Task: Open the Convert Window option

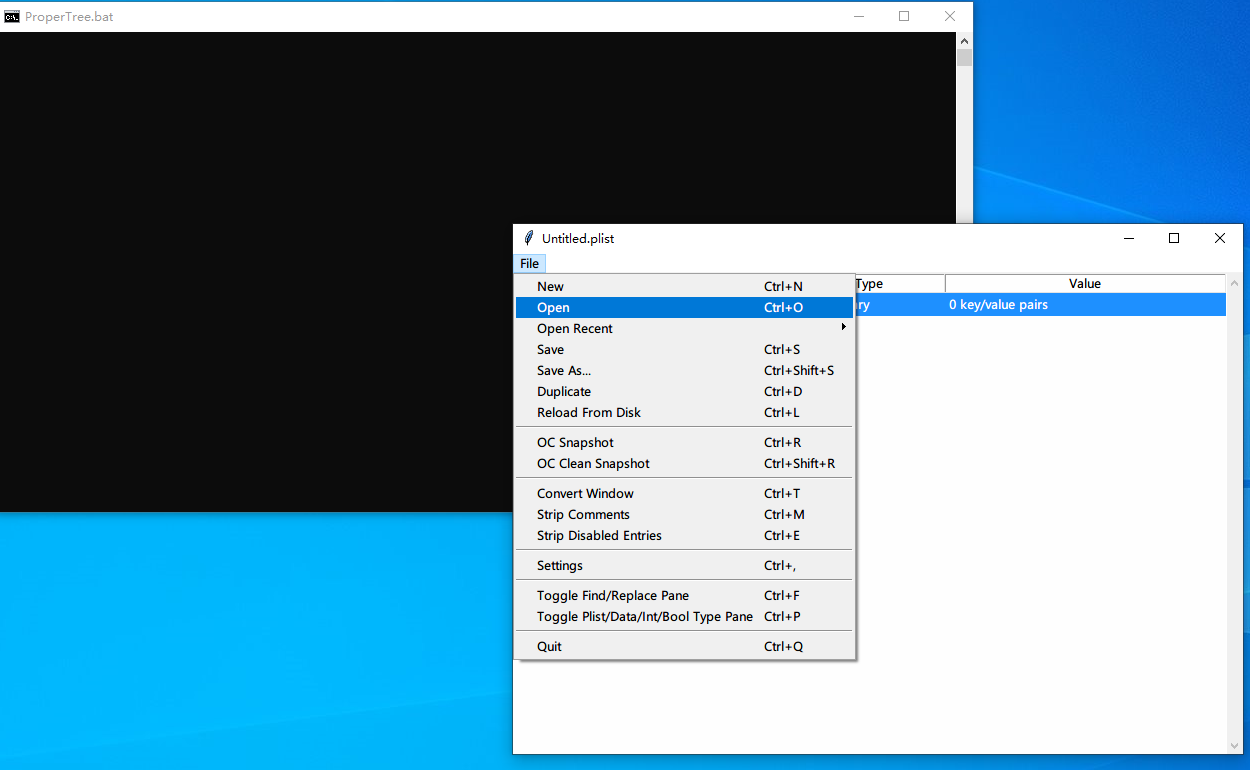Action: [585, 494]
